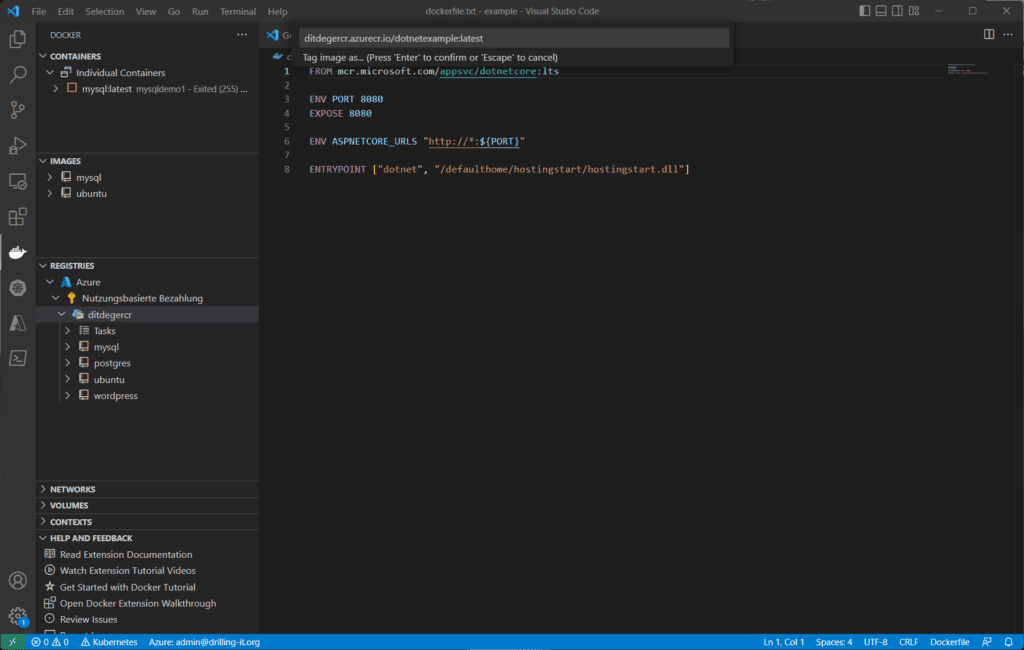Click the Kubernetes status bar item
Viewport: 1024px width, 650px height.
pos(109,642)
